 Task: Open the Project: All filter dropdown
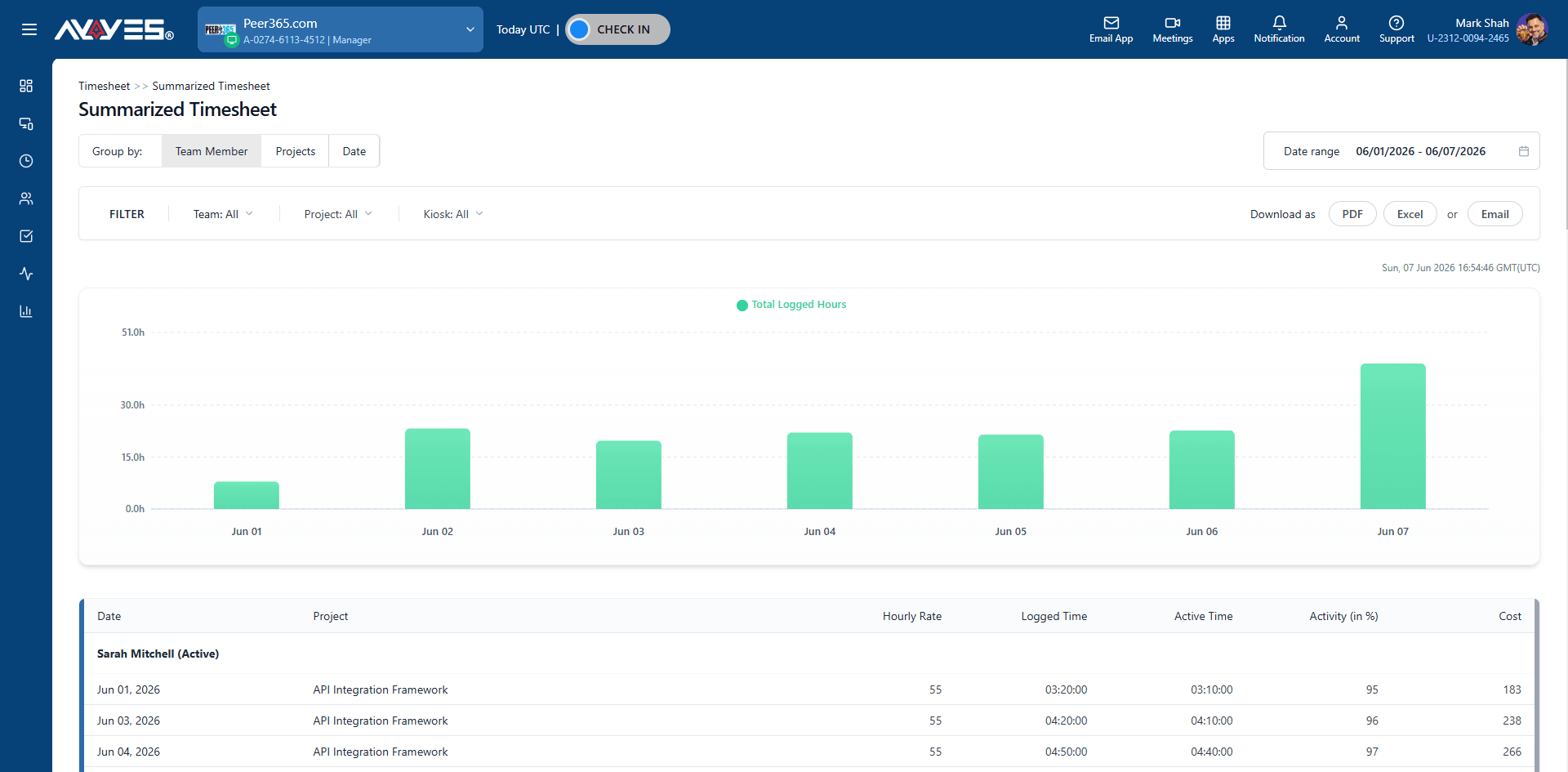tap(338, 214)
